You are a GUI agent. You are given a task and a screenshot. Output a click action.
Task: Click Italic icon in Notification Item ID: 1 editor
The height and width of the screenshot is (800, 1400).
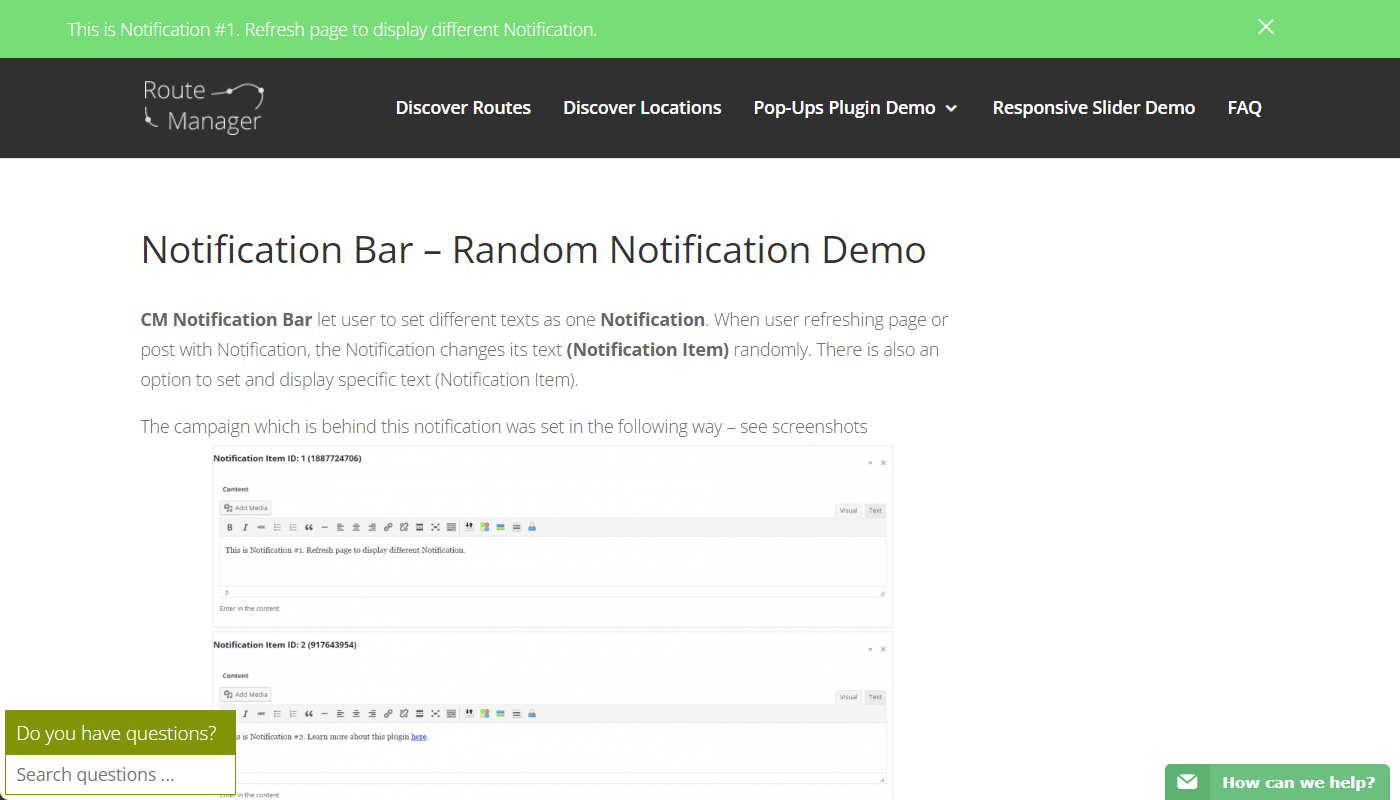[245, 527]
